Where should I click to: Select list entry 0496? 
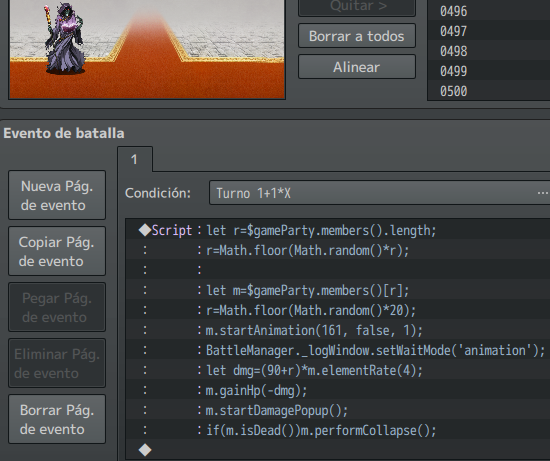pyautogui.click(x=489, y=11)
